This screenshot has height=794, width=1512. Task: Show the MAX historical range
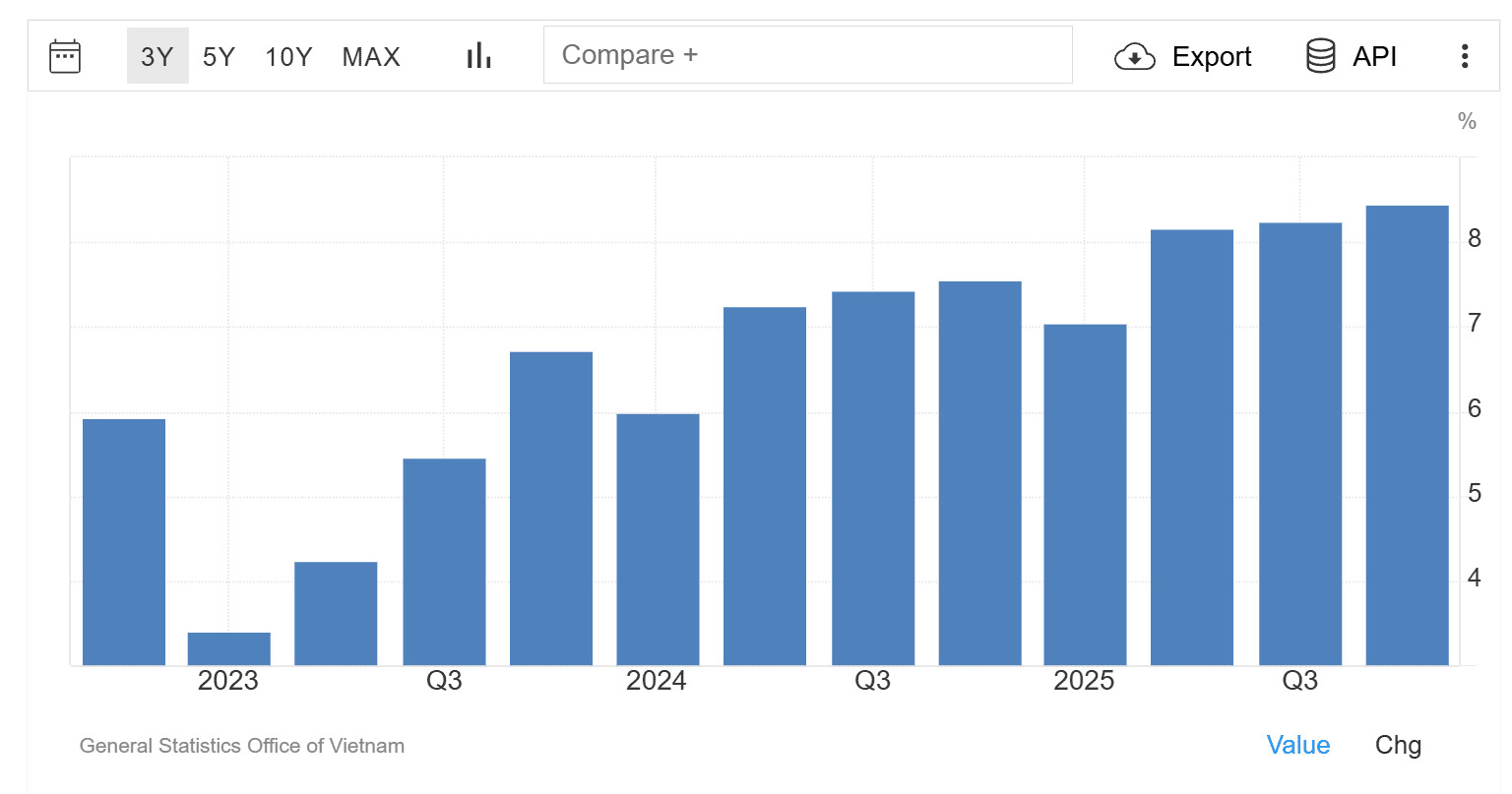[371, 56]
